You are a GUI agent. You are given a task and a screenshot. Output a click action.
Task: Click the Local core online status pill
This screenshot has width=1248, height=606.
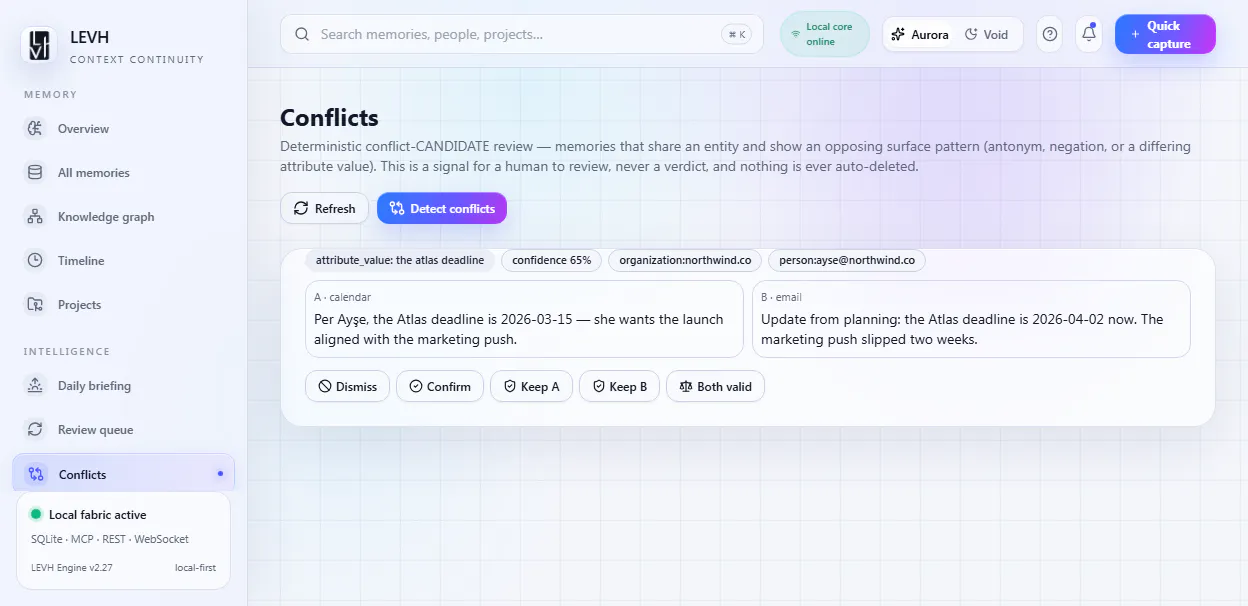(825, 34)
